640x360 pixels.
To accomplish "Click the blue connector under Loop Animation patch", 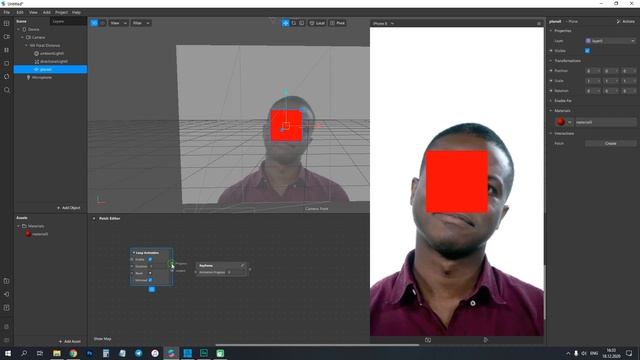I will click(152, 289).
